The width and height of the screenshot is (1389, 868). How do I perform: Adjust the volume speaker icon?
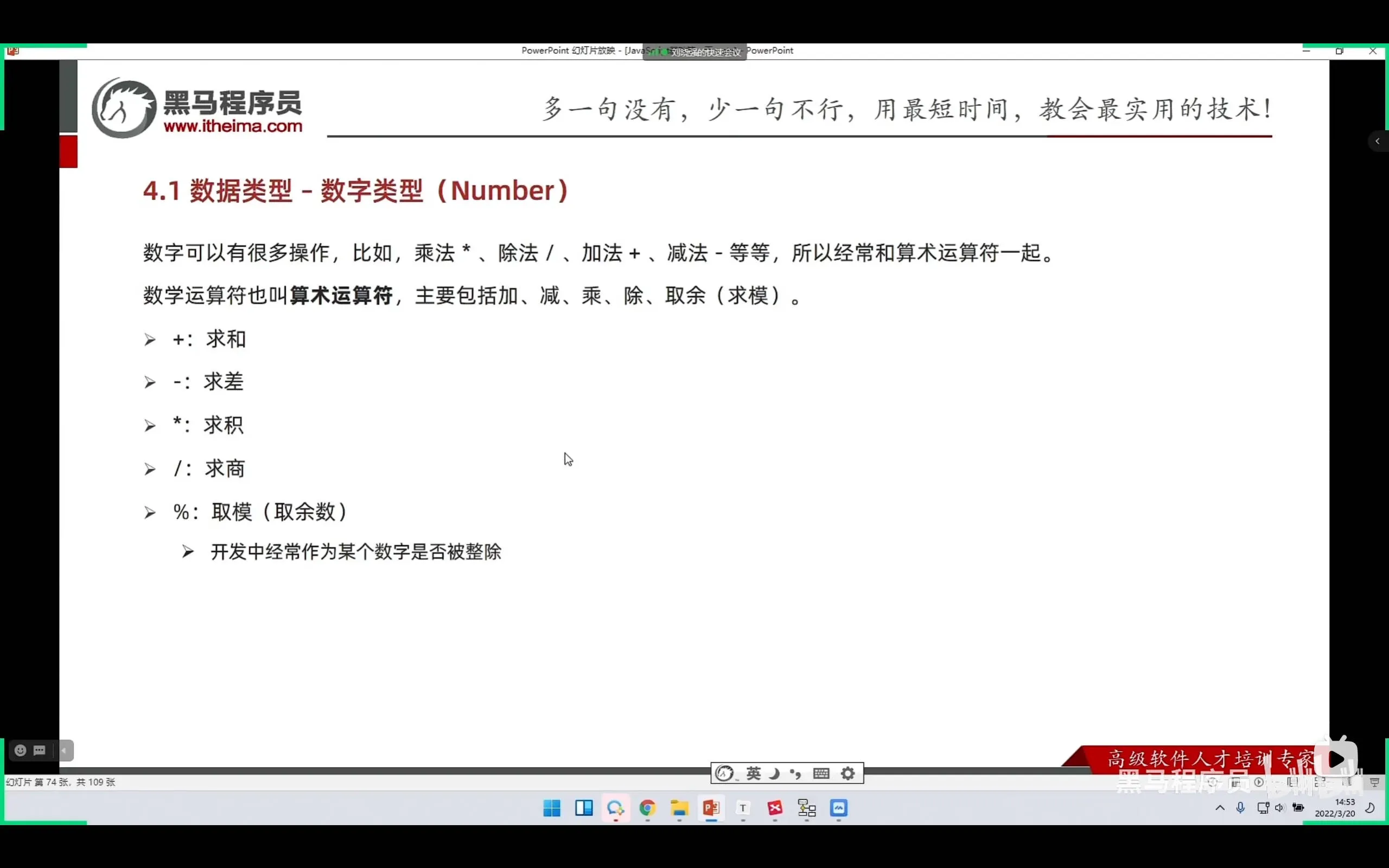click(1279, 808)
